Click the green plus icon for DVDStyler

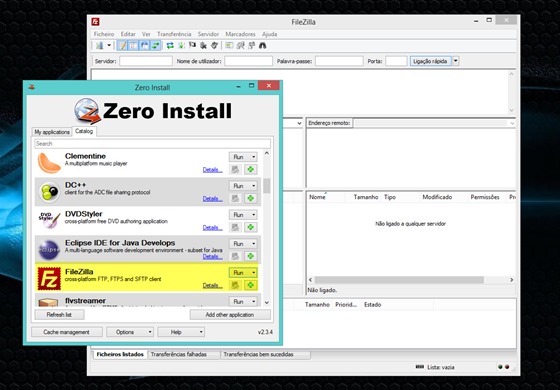[x=251, y=227]
